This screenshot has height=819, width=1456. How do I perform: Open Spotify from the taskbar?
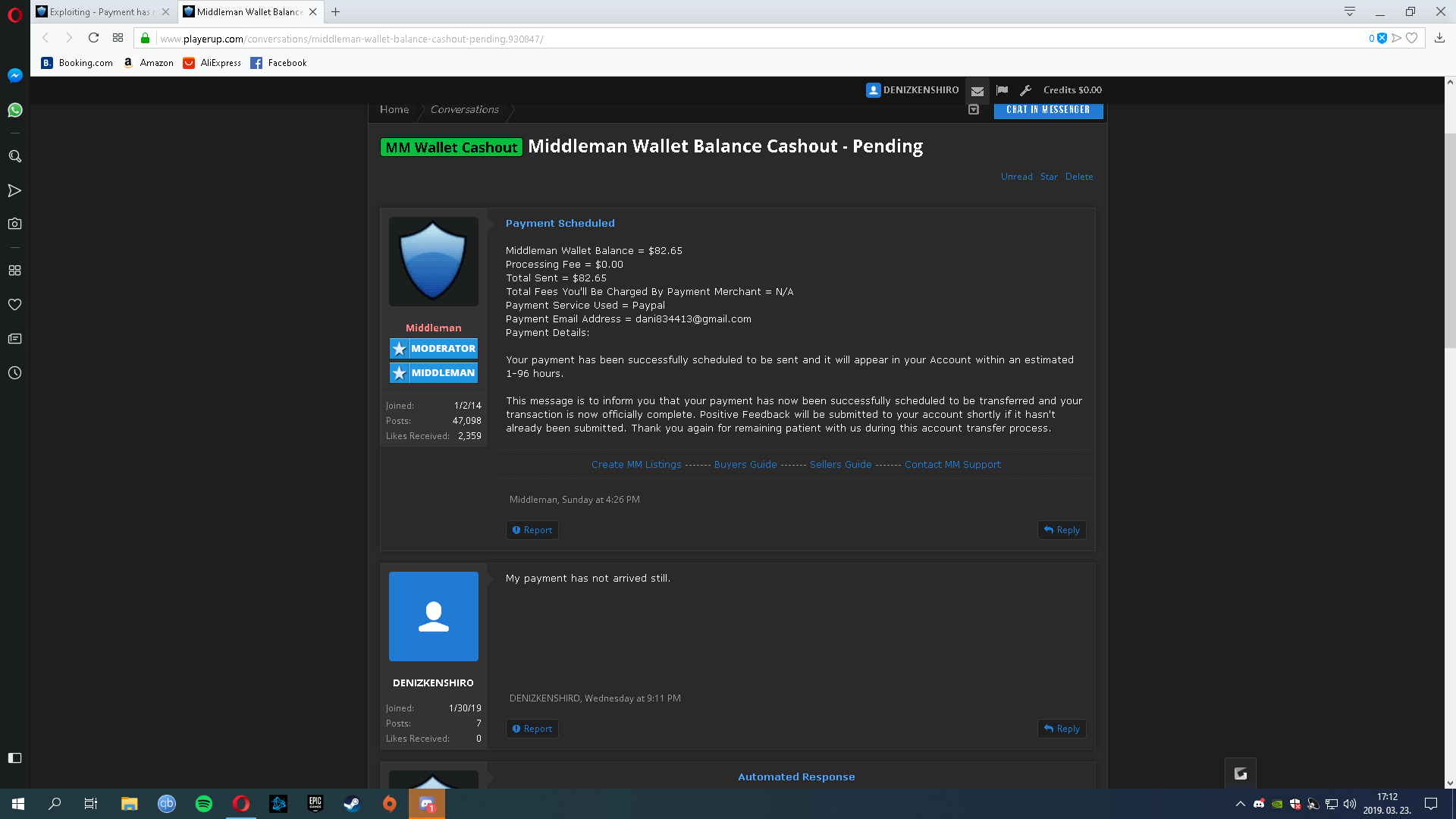[203, 804]
